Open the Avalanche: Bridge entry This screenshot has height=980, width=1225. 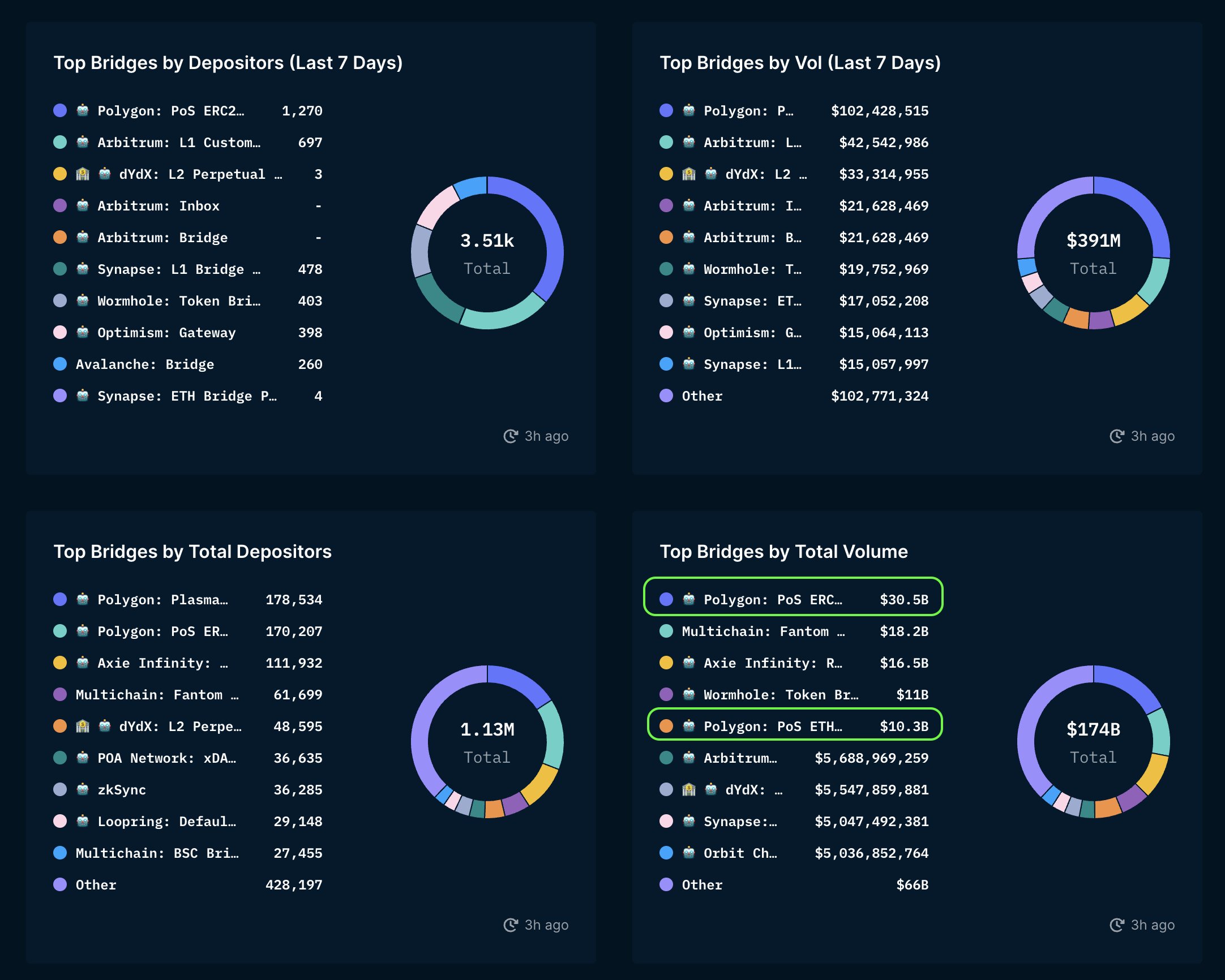187,364
